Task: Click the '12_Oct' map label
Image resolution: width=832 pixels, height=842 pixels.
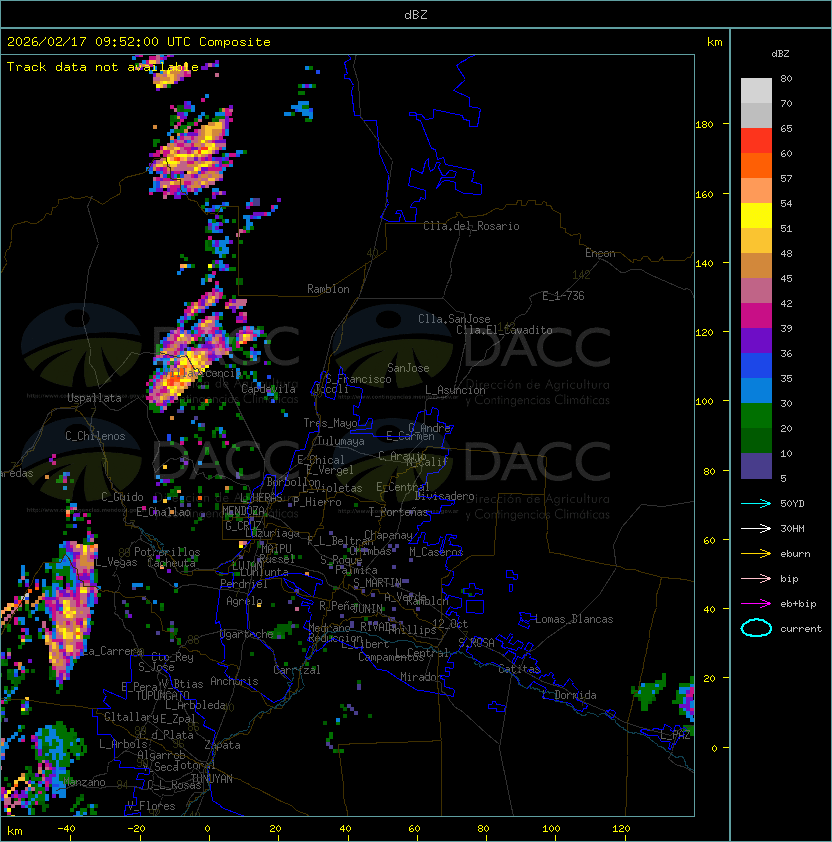Action: pyautogui.click(x=450, y=624)
